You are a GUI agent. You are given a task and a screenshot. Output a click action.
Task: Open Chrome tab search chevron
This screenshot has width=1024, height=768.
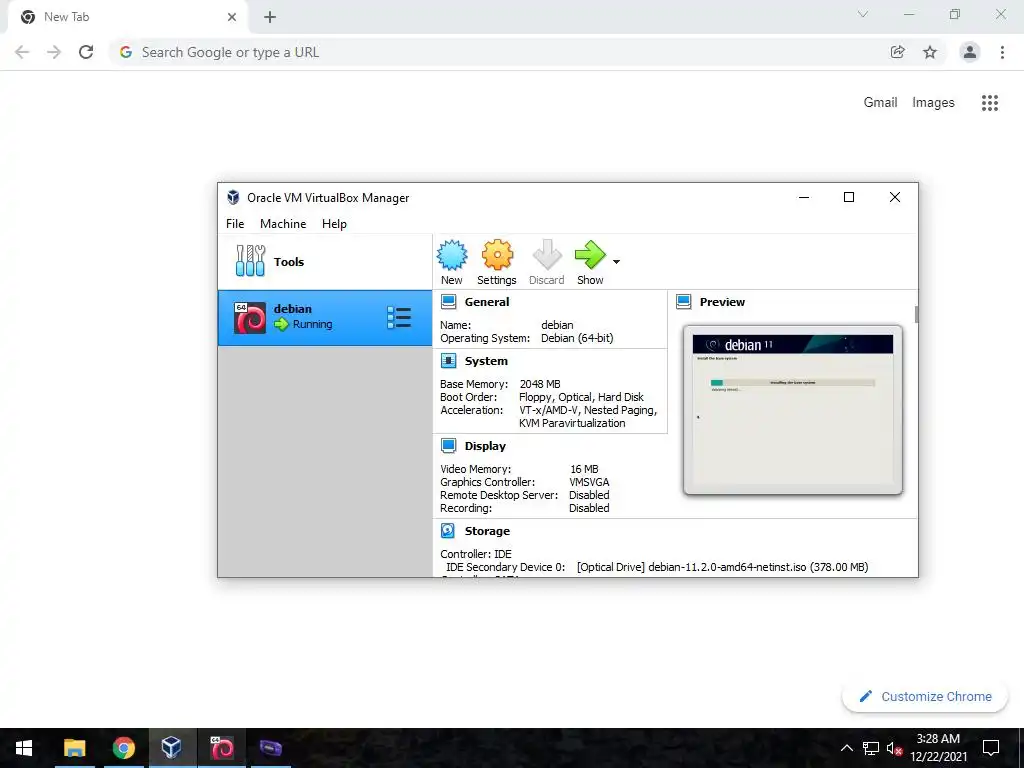coord(863,14)
